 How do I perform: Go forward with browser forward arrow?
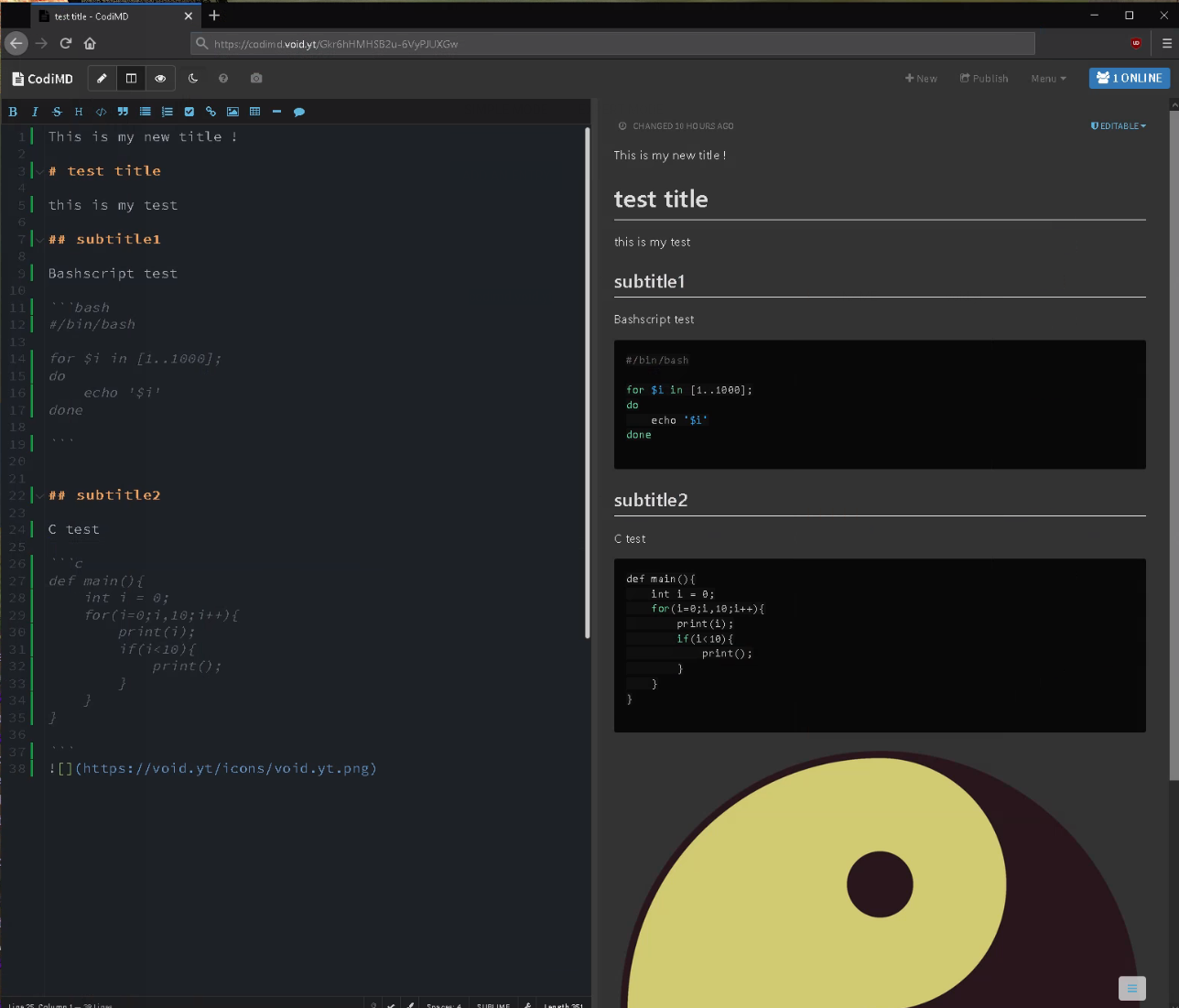pyautogui.click(x=41, y=43)
